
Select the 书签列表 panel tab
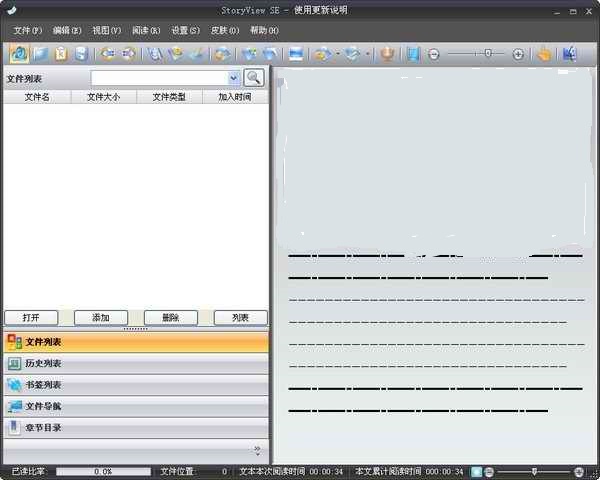pos(136,385)
